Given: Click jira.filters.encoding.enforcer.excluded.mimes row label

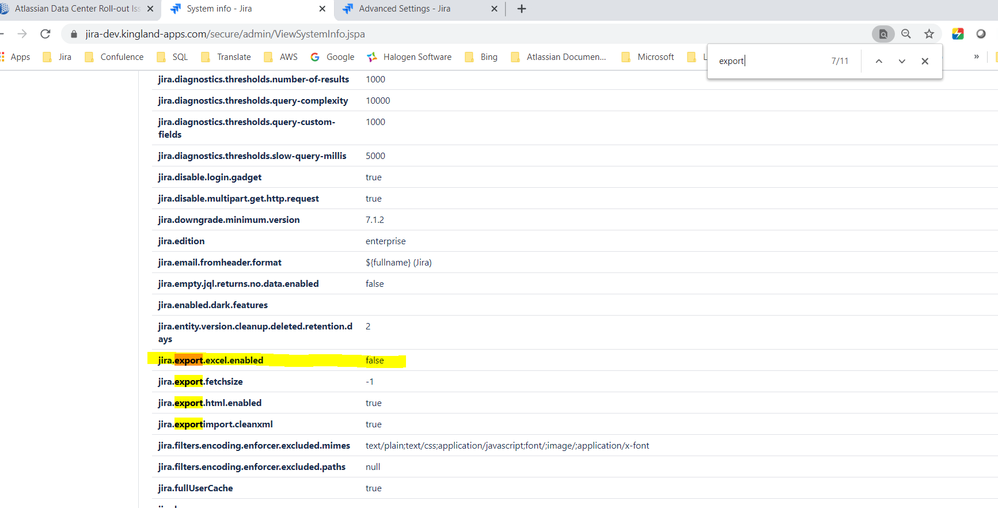Looking at the screenshot, I should click(253, 446).
